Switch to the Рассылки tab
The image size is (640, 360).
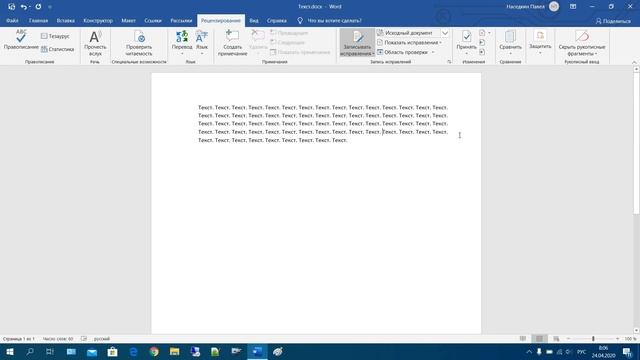point(181,20)
